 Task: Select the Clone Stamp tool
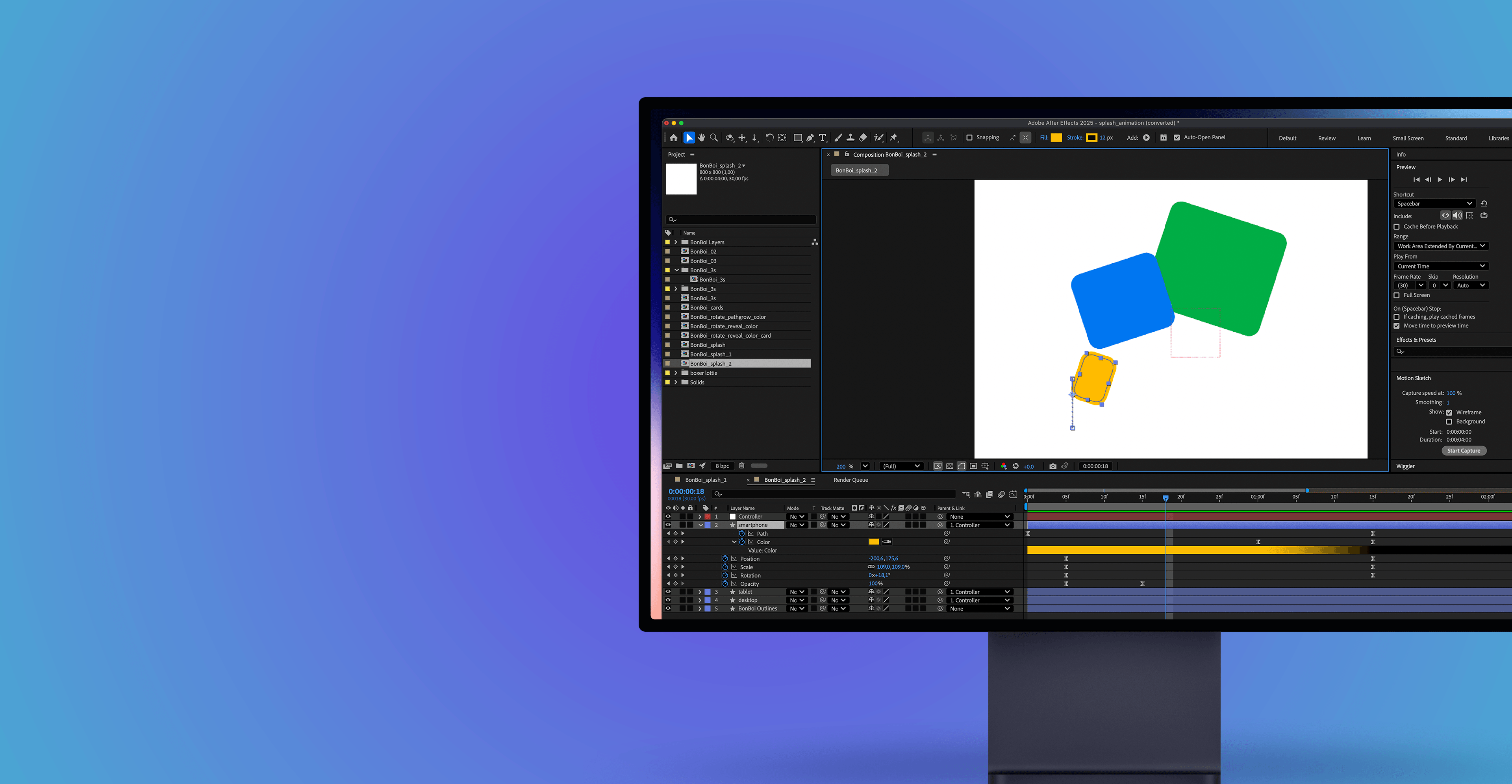point(850,138)
